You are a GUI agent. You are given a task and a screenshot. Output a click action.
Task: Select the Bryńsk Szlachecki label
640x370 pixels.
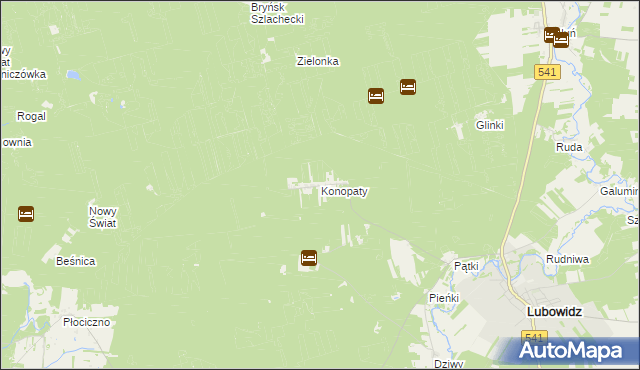click(278, 13)
